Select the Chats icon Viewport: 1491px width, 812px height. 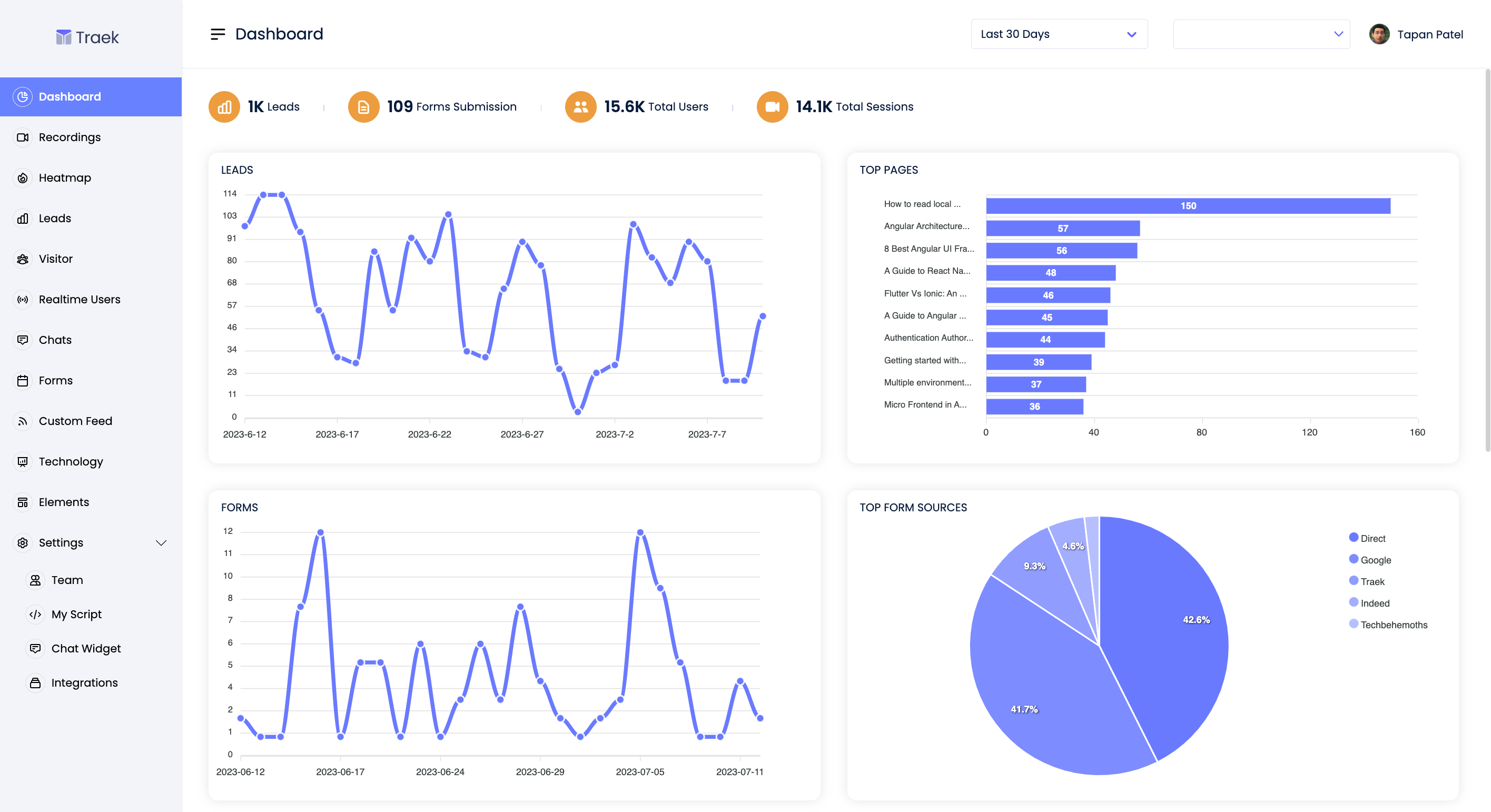tap(23, 340)
